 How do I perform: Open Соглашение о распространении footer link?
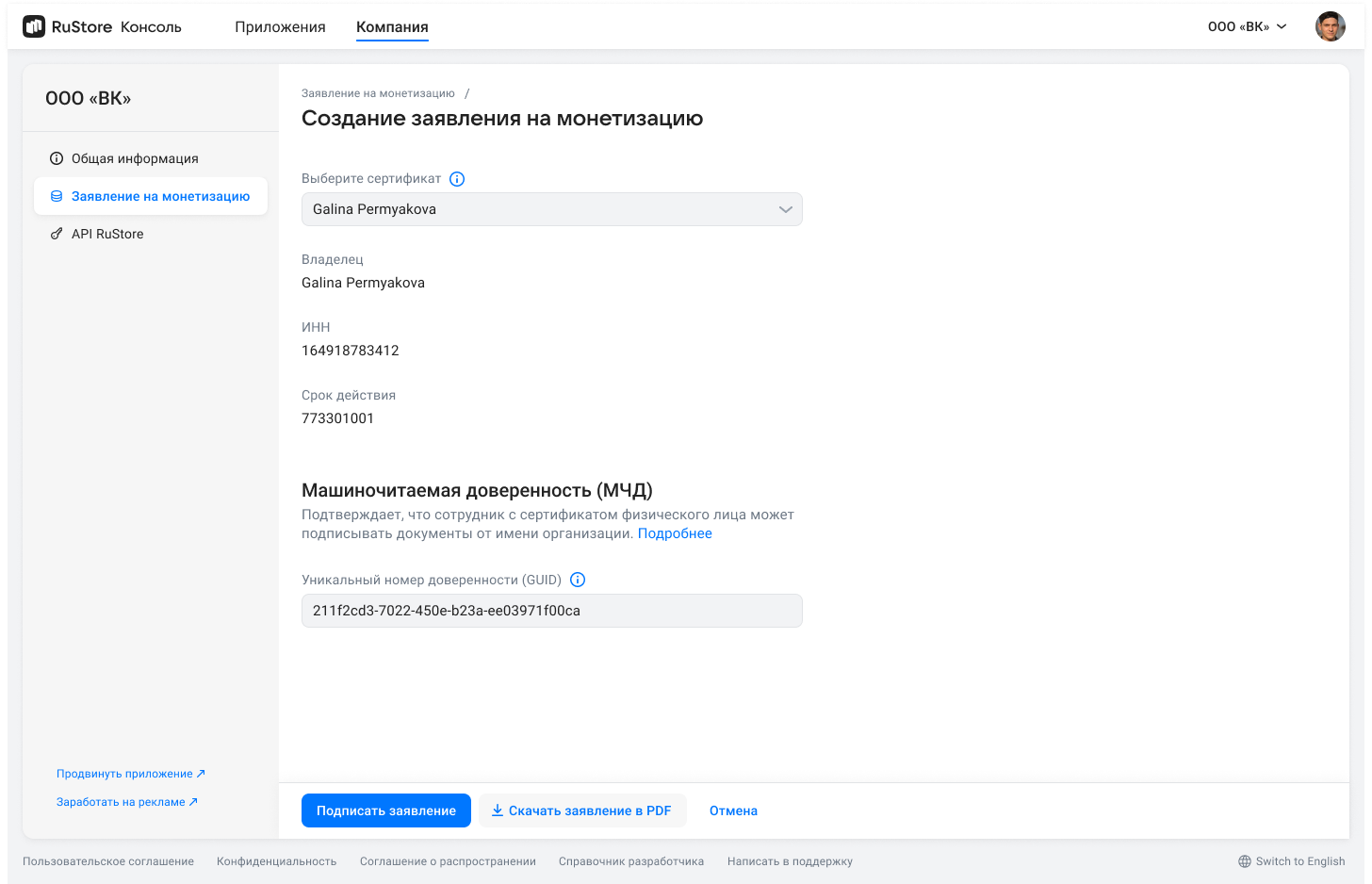pos(448,861)
